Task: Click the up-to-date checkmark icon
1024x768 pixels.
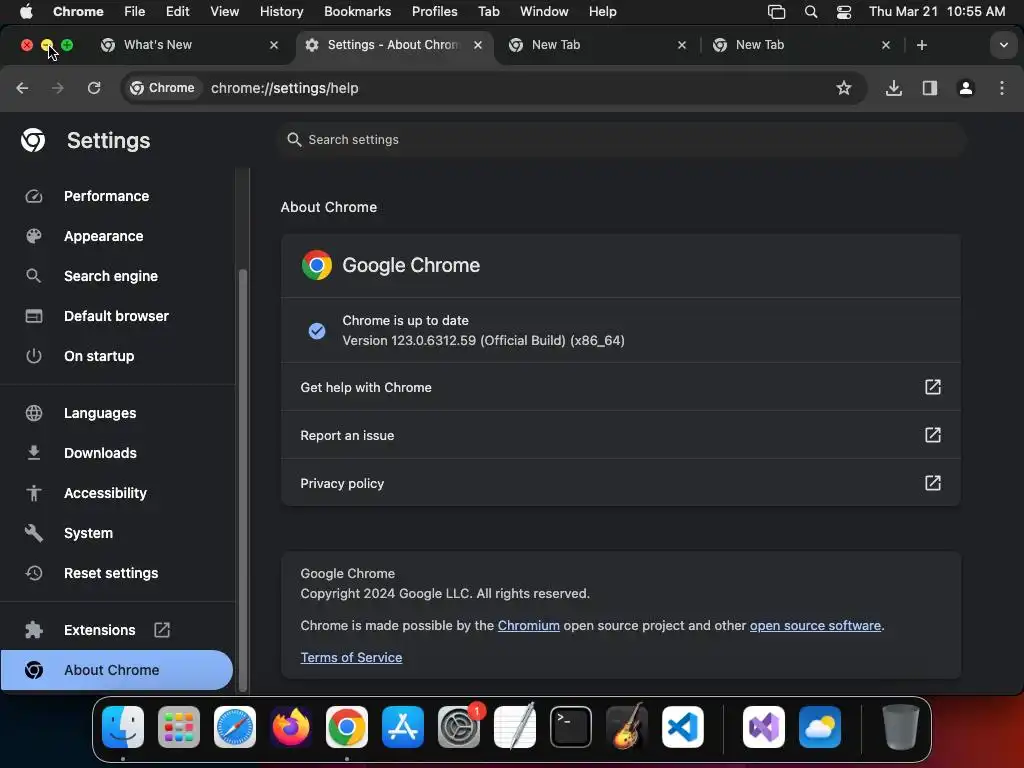Action: pos(317,331)
